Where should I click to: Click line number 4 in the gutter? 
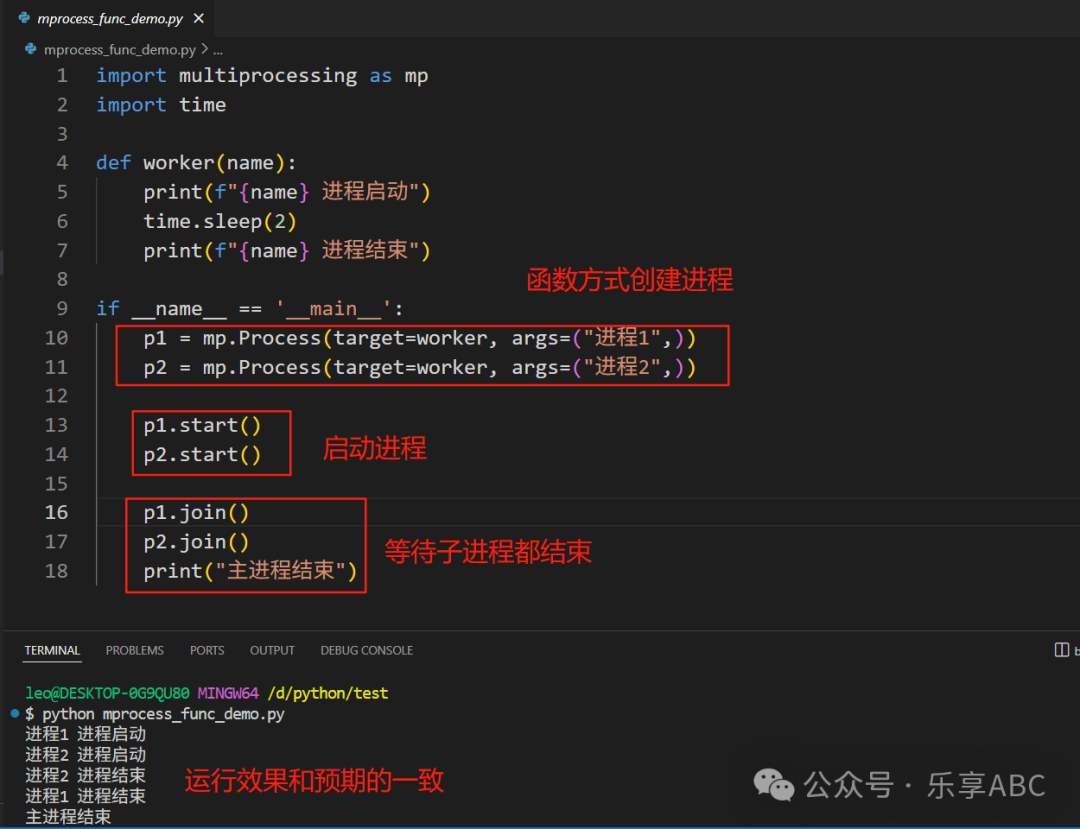pyautogui.click(x=62, y=162)
